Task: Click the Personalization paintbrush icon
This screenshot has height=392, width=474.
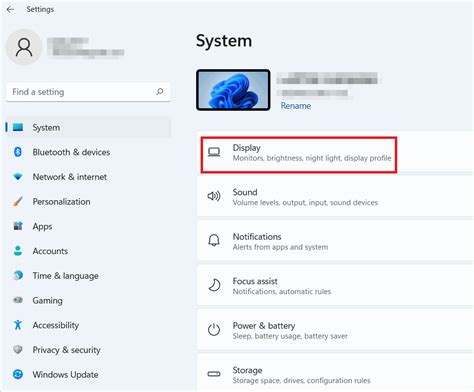Action: point(18,201)
